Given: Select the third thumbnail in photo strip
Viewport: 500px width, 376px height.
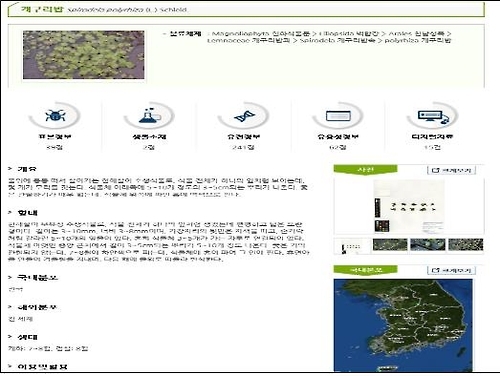Looking at the screenshot, I should point(428,245).
